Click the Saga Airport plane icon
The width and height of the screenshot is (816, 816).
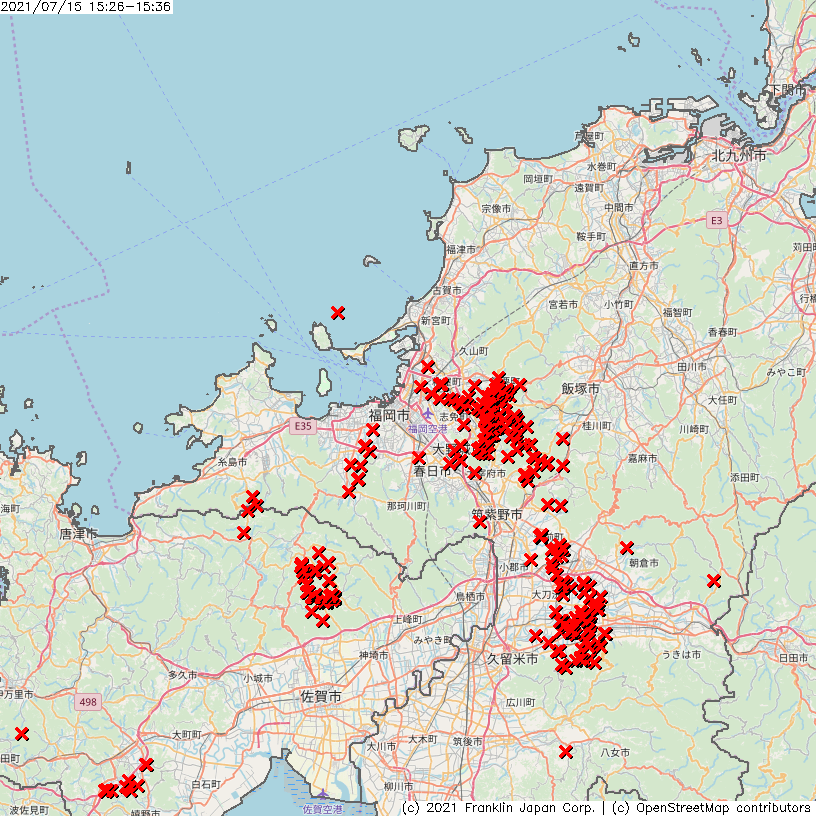[x=323, y=794]
